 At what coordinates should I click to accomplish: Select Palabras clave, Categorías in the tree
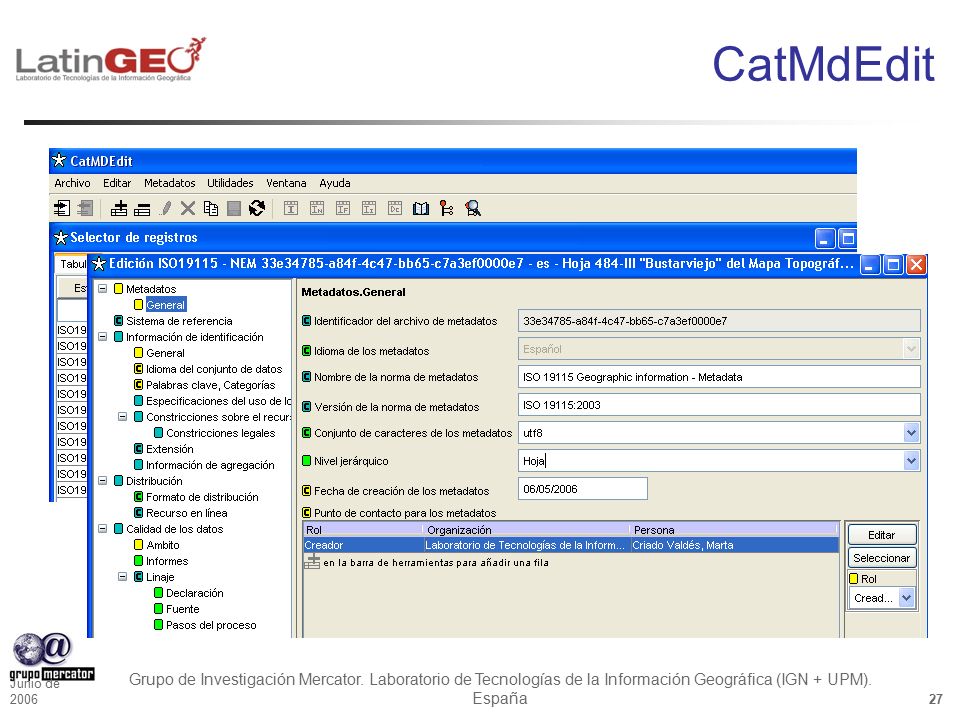pos(211,384)
